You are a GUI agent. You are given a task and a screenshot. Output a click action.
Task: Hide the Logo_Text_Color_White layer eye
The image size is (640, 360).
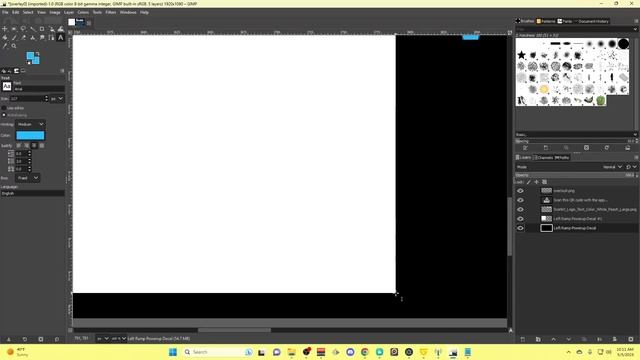click(520, 209)
